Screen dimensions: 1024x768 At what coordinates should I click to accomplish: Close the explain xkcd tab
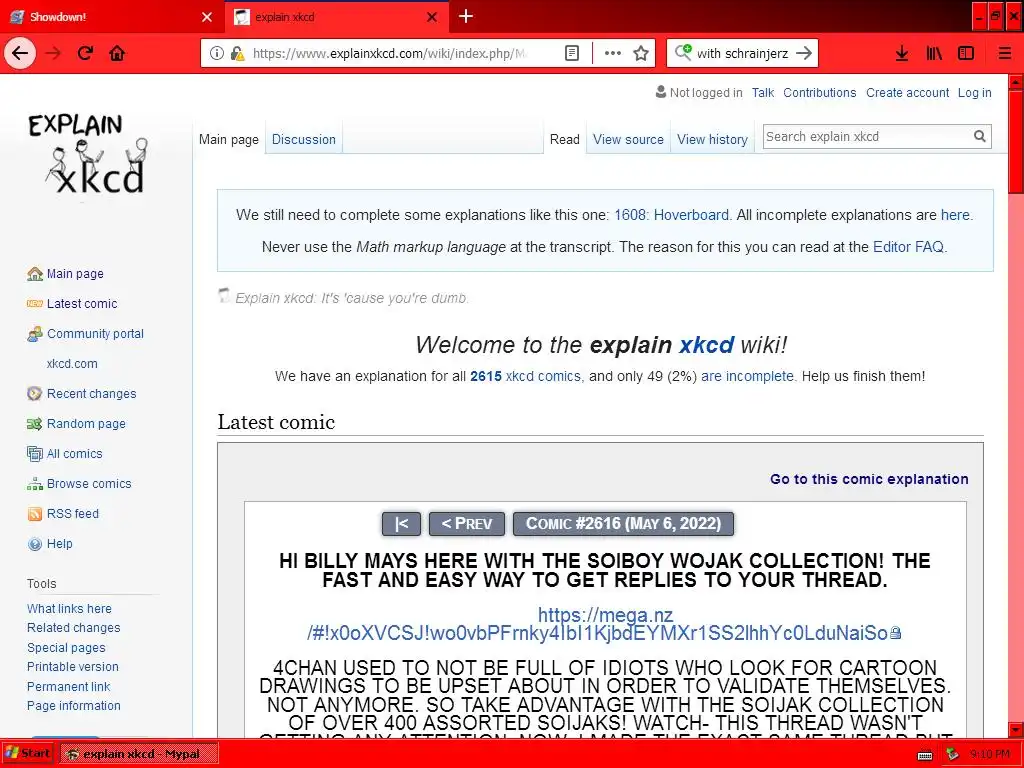(432, 17)
